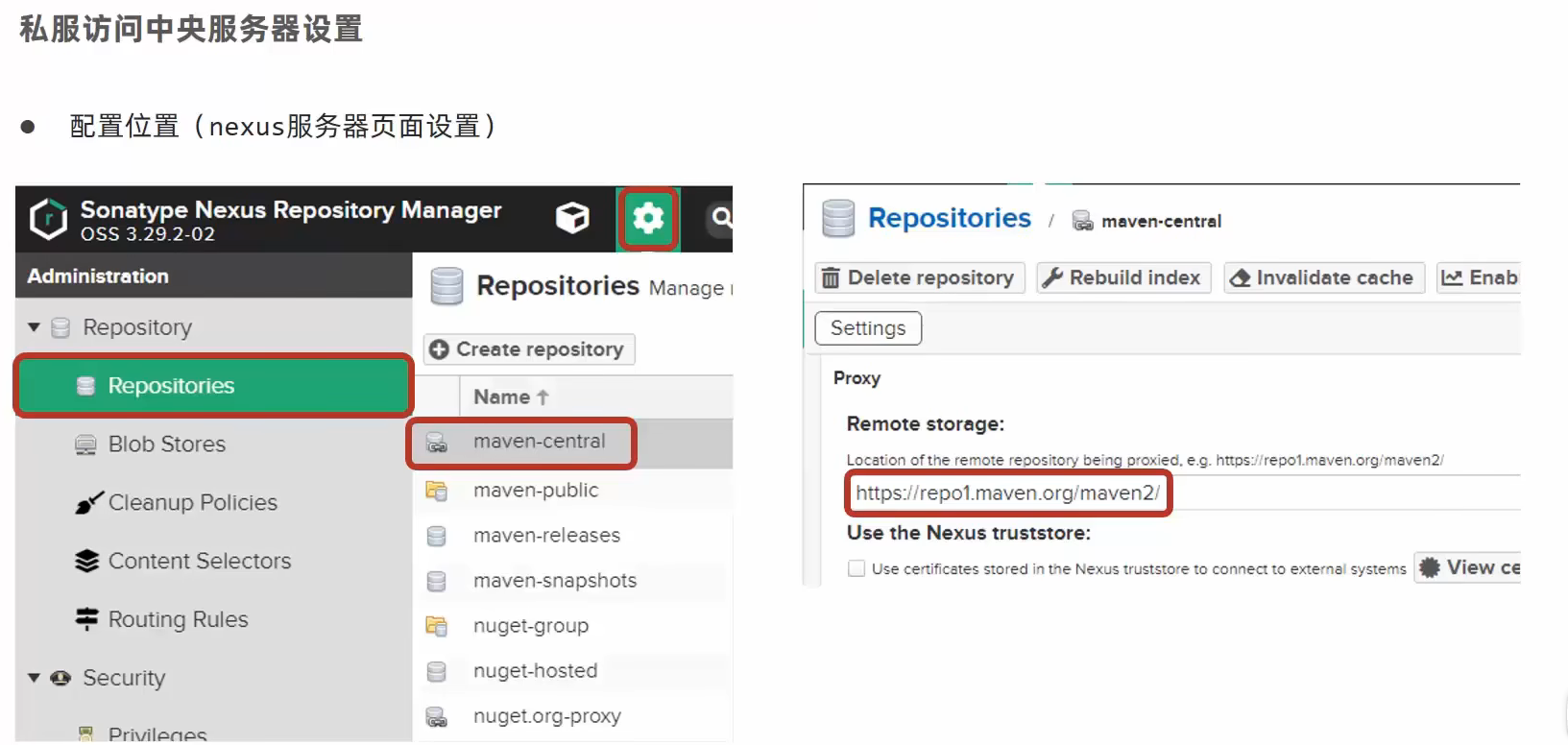Click the Blob Stores icon

86,445
